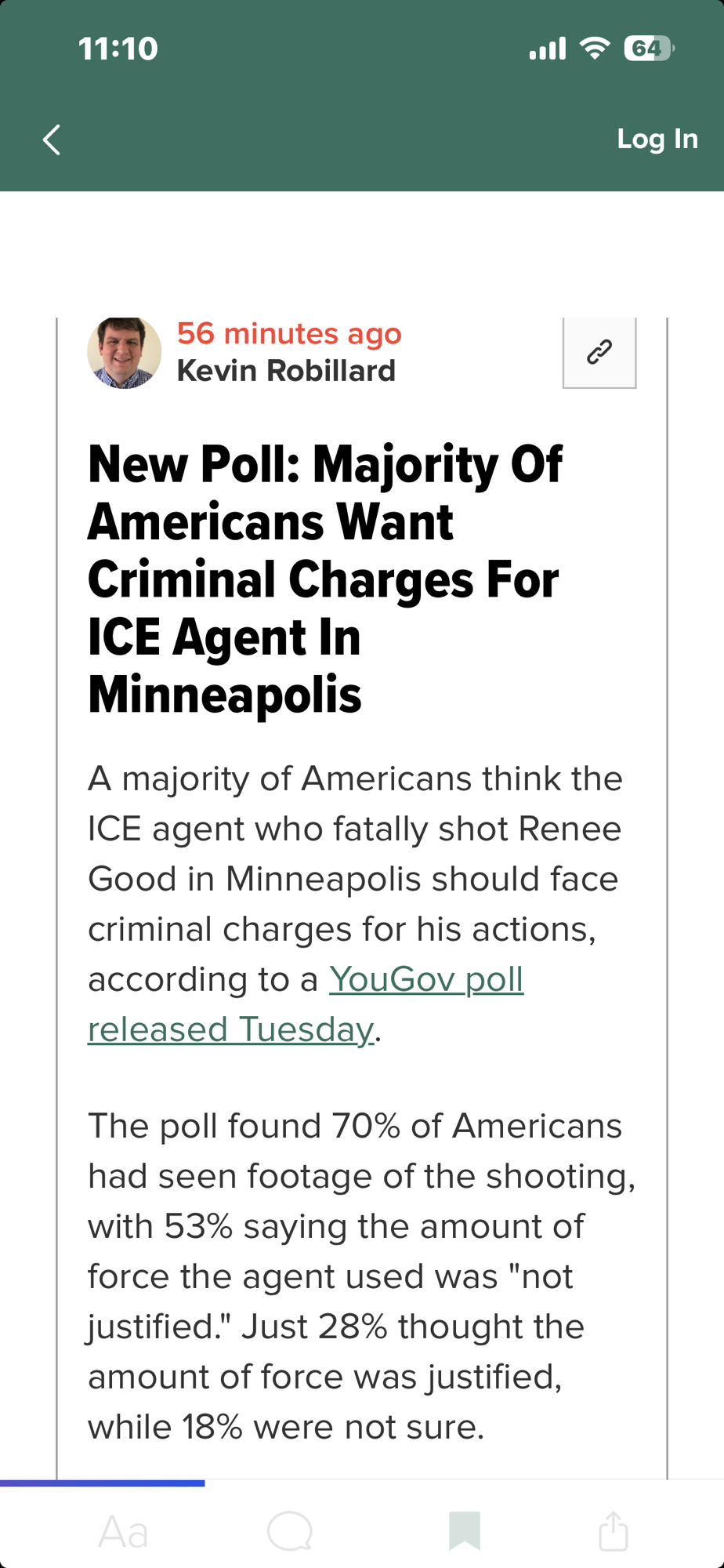Open the comments speech bubble

[290, 1531]
